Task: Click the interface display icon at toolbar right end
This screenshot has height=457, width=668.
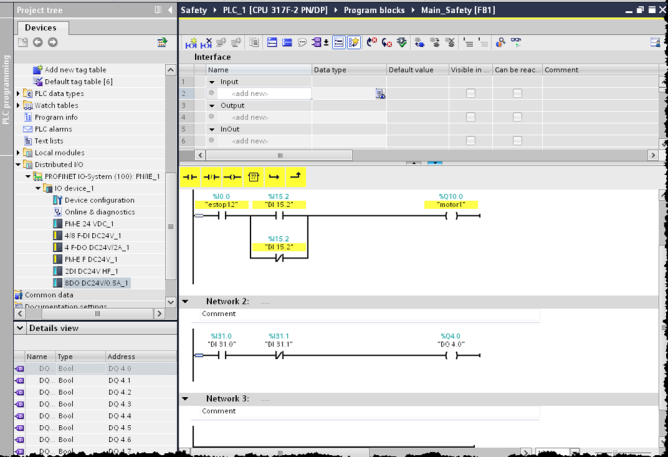Action: (655, 42)
